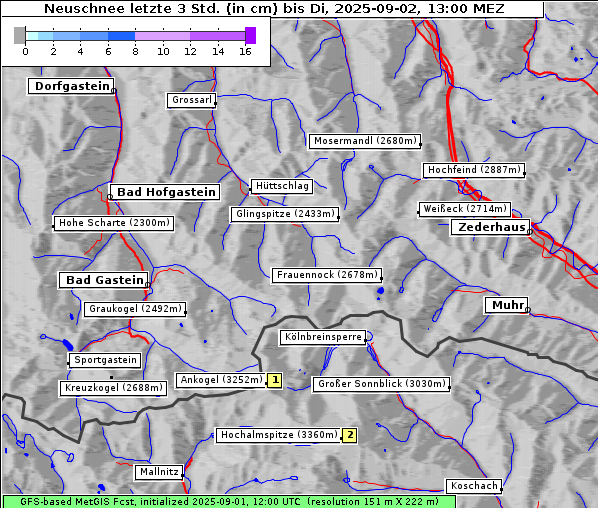
Task: Select the Kreuzkogel (2688m) label
Action: point(113,388)
